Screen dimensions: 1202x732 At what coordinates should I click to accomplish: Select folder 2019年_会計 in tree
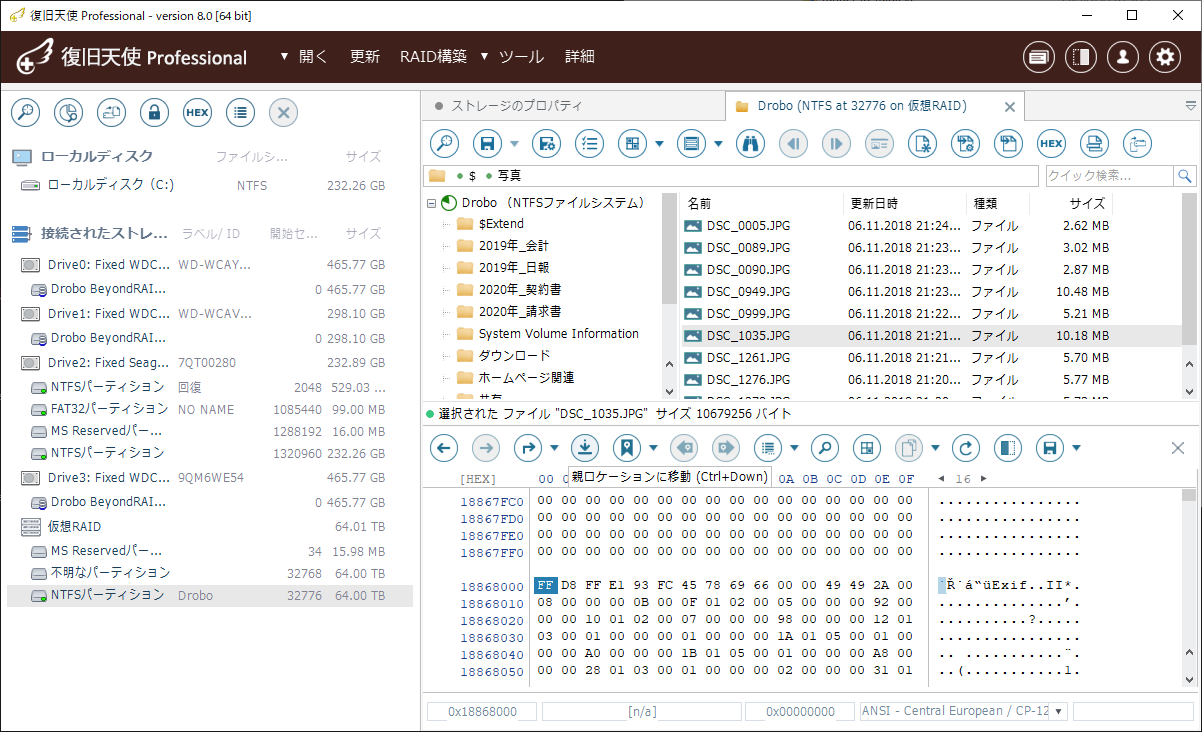513,246
